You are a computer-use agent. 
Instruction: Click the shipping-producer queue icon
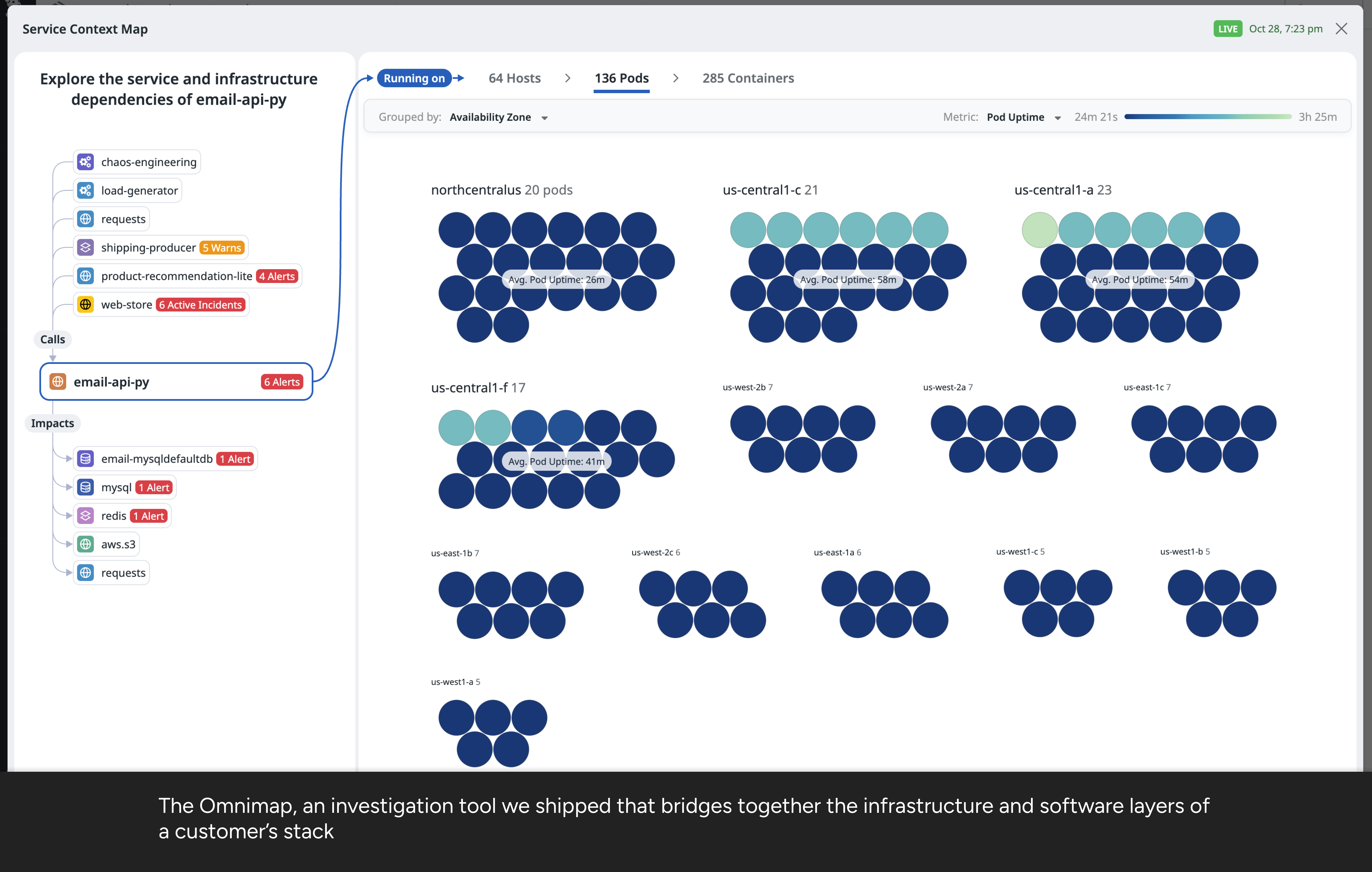[85, 247]
